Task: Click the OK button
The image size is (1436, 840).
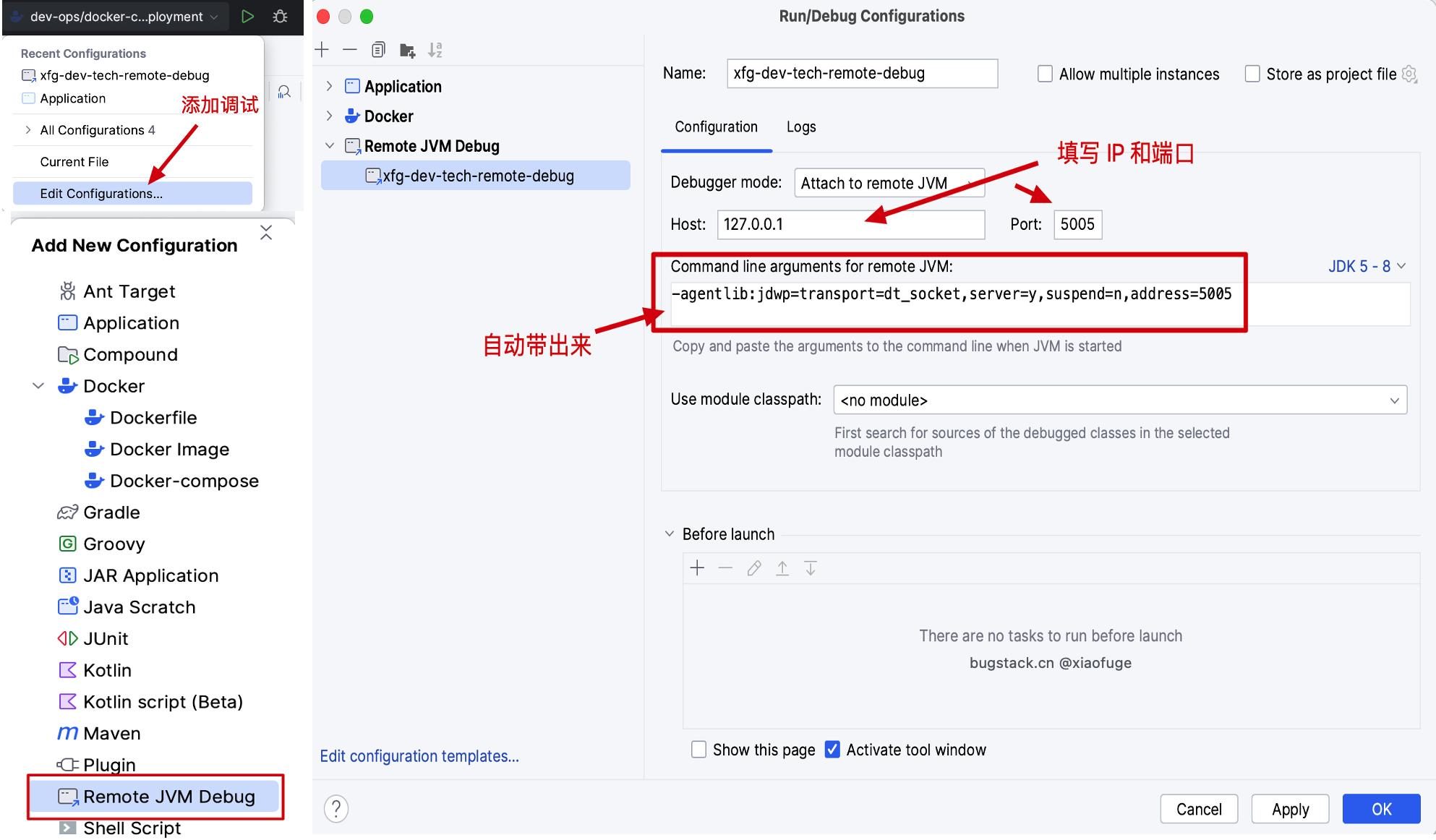Action: coord(1381,809)
